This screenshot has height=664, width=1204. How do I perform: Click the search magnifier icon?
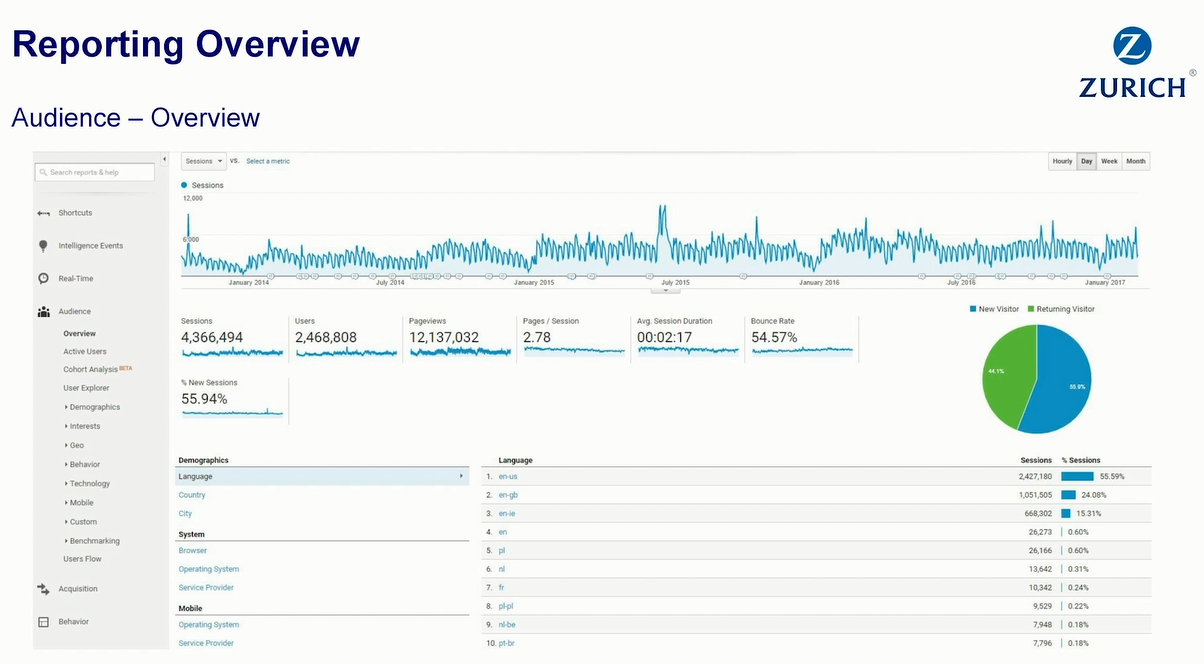pos(44,172)
